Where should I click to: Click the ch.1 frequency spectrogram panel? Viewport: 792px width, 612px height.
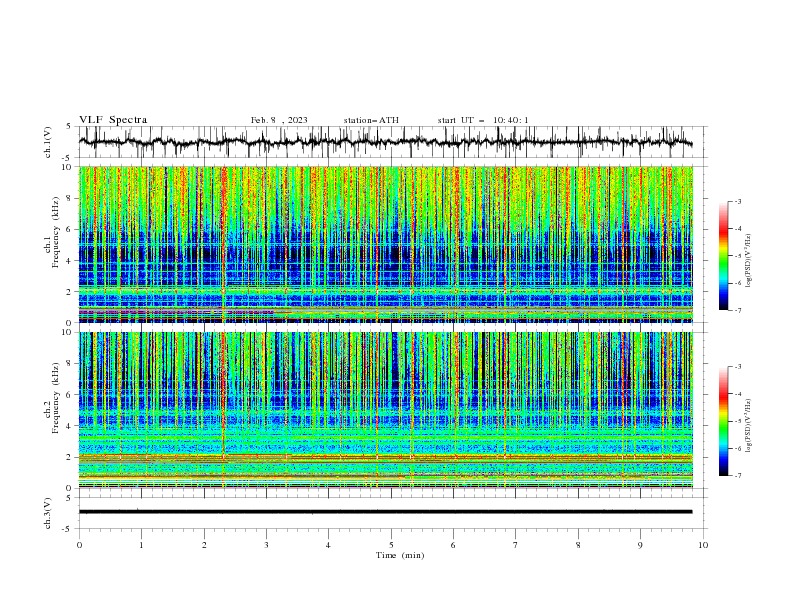(x=385, y=244)
